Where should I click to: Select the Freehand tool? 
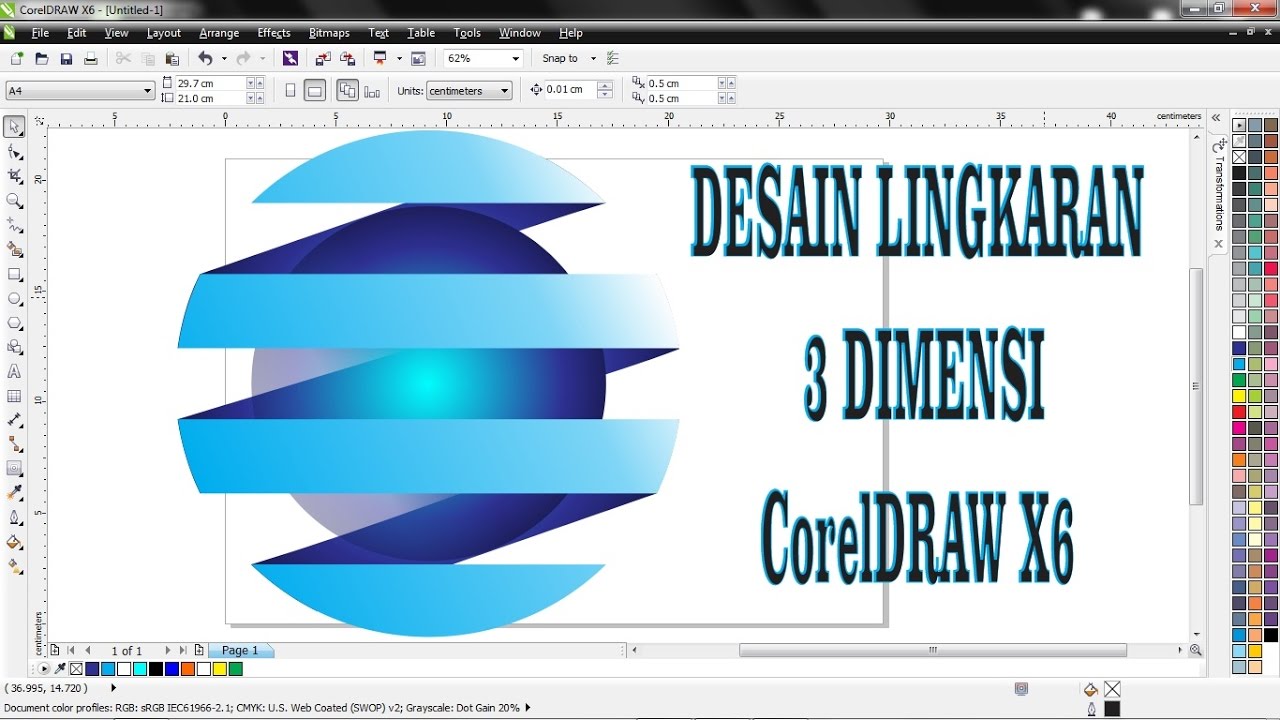14,225
